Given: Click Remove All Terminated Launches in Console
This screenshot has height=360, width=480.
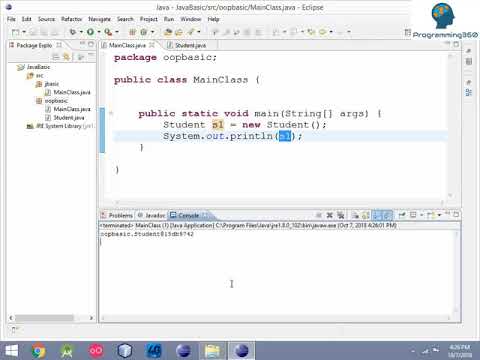Looking at the screenshot, I should click(341, 215).
